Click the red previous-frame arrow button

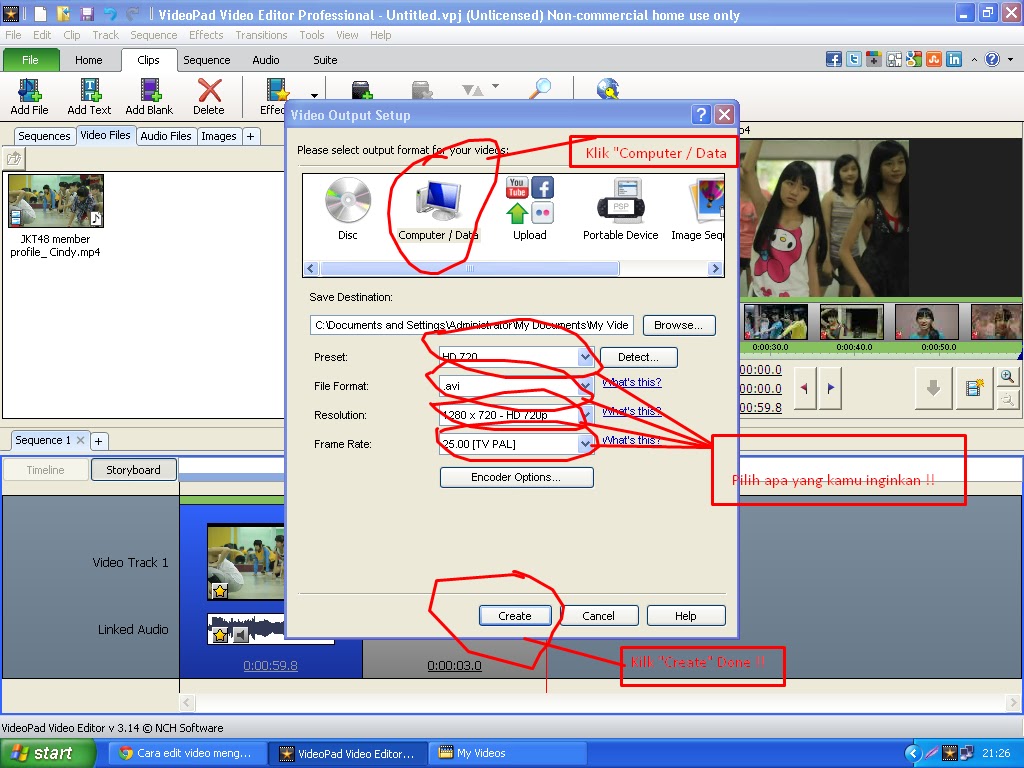tap(805, 388)
